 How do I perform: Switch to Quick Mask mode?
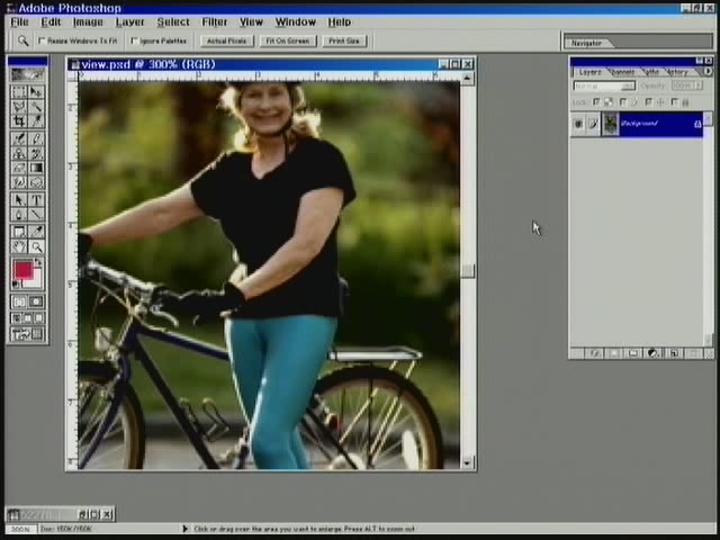click(36, 302)
